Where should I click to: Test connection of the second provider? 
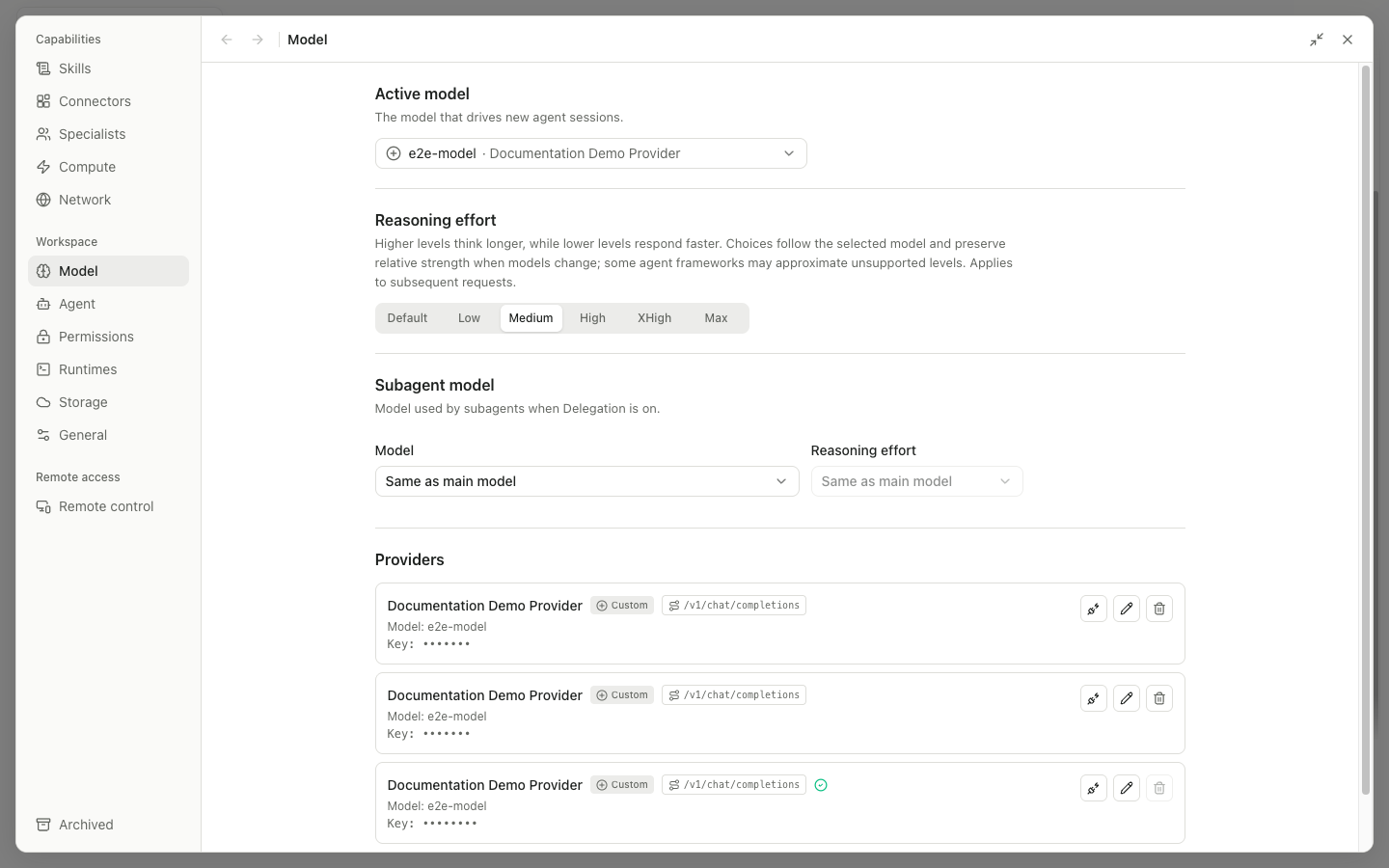1093,698
